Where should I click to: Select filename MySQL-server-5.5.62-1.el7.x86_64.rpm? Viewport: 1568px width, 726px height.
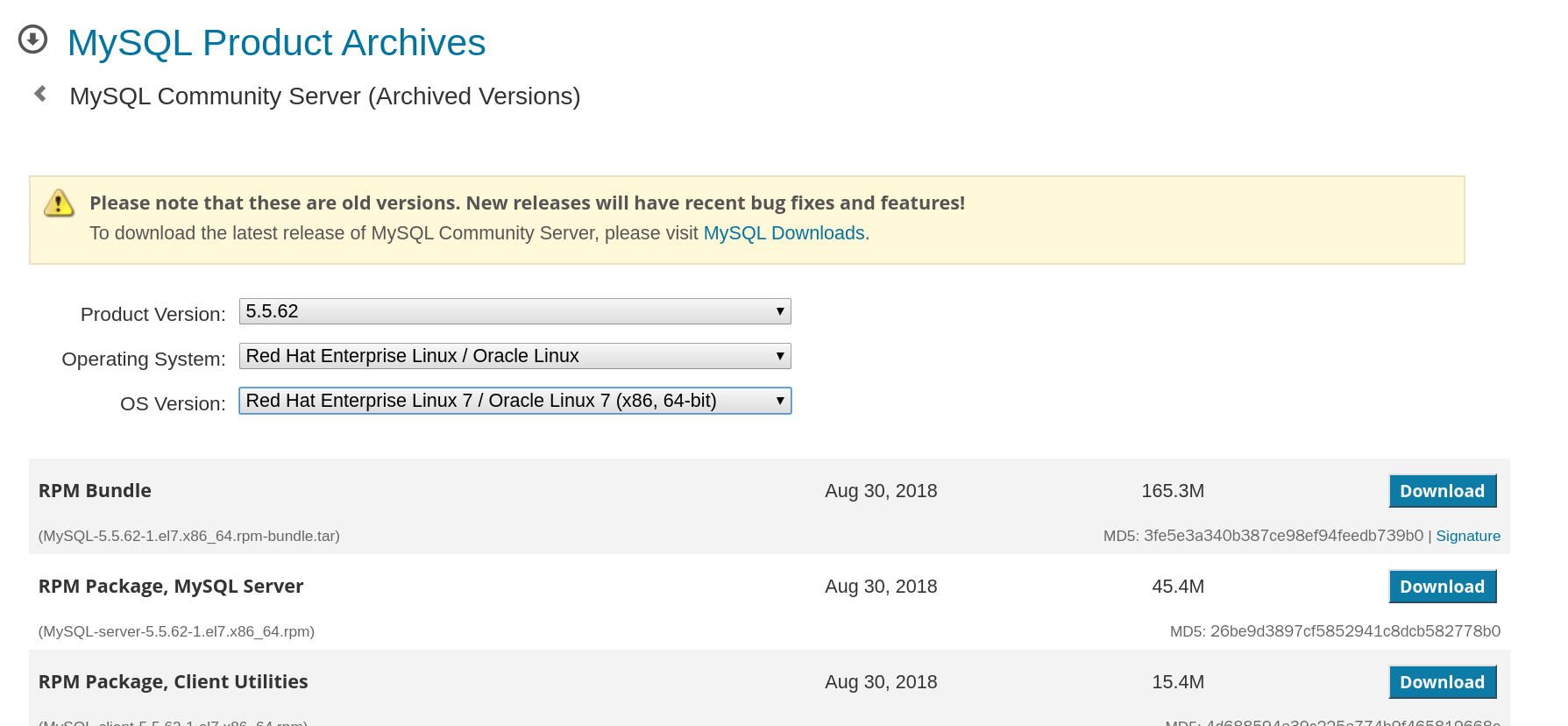pos(176,631)
